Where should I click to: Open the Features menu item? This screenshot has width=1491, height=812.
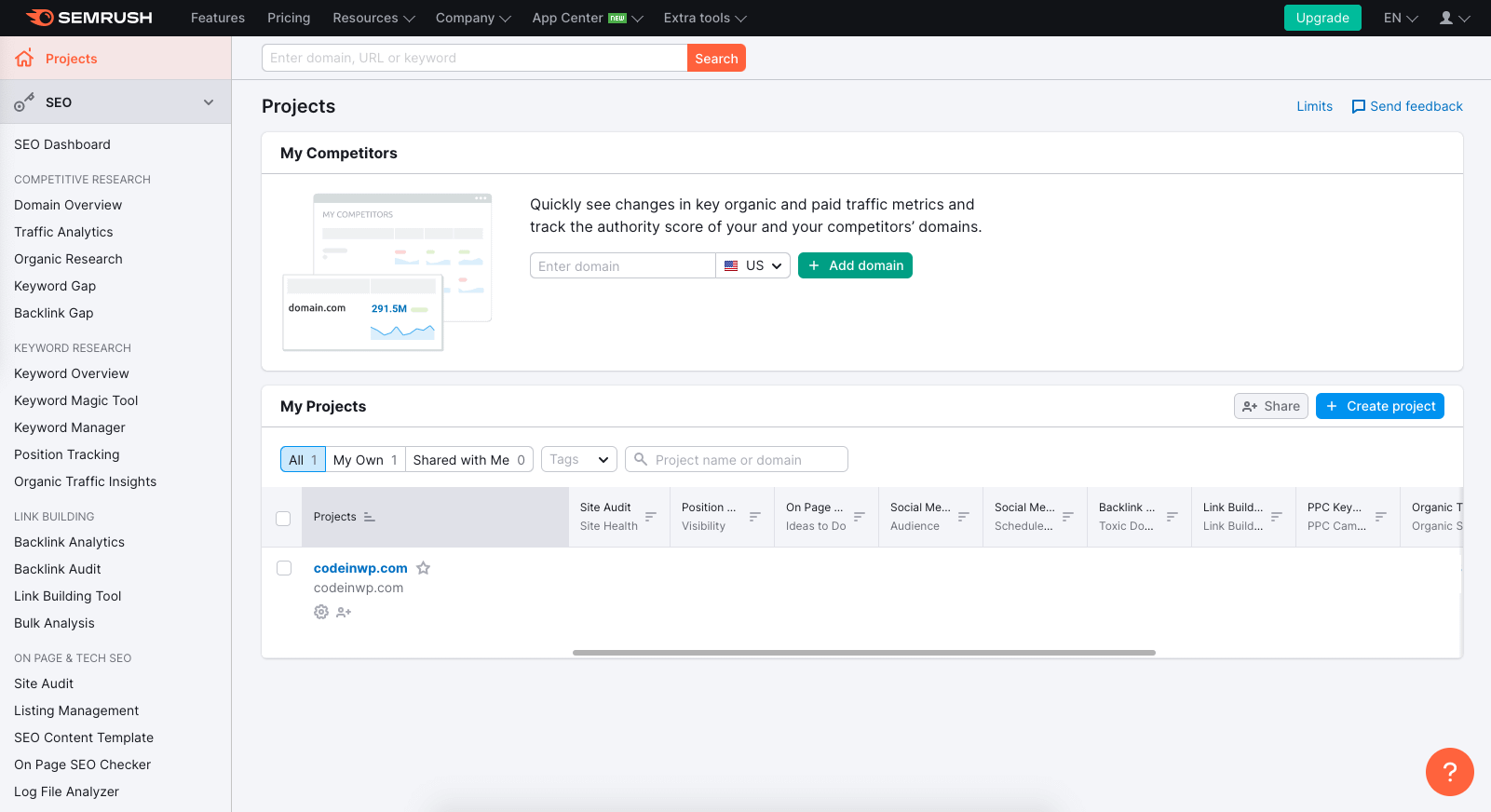point(218,18)
